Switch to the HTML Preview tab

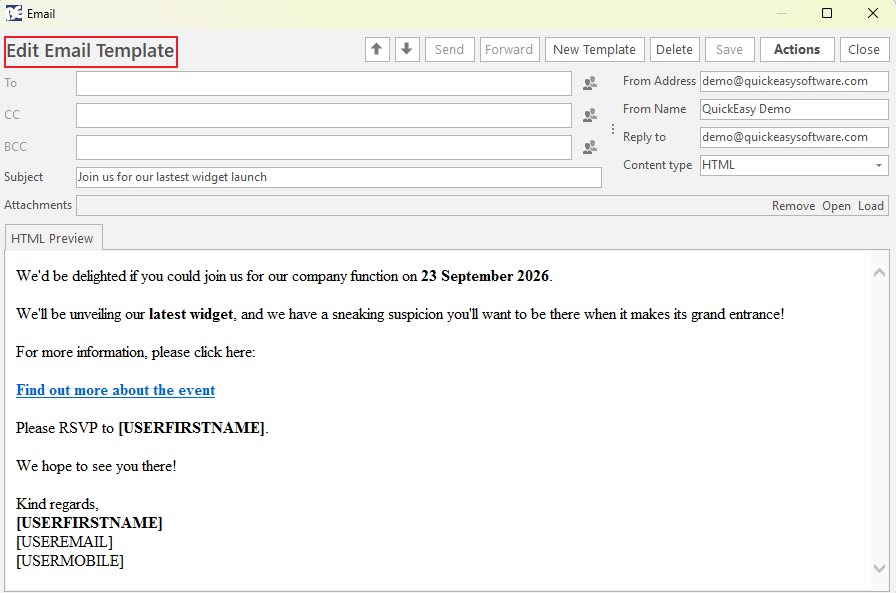[x=52, y=238]
